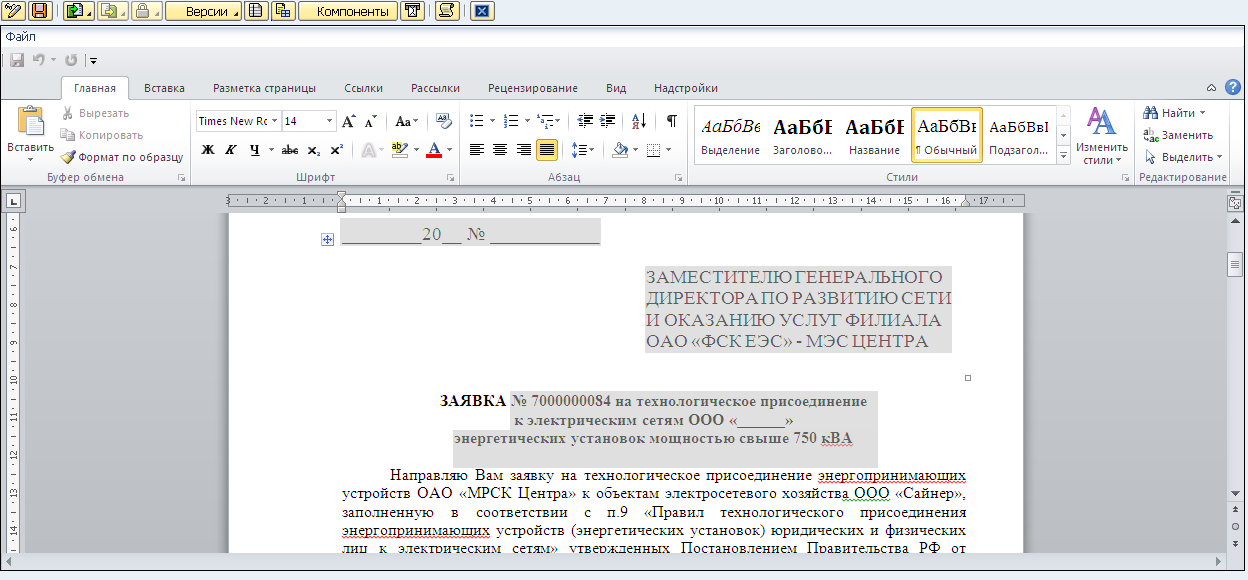Open the font name dropdown

click(276, 121)
